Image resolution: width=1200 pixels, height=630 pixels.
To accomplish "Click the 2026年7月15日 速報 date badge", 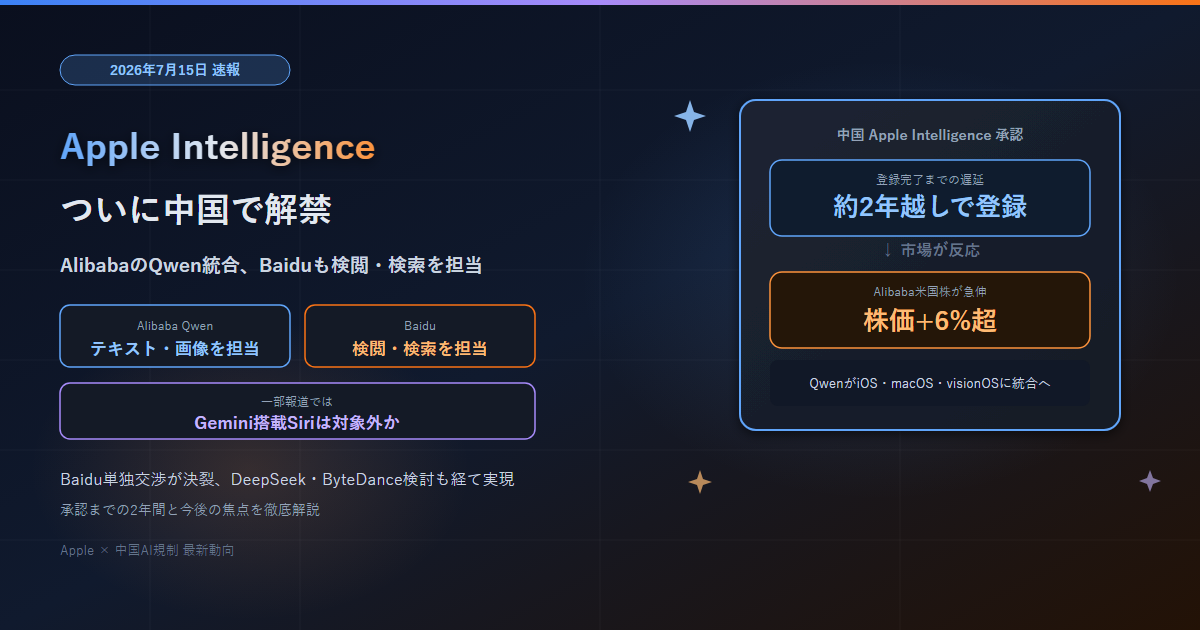I will (x=175, y=70).
